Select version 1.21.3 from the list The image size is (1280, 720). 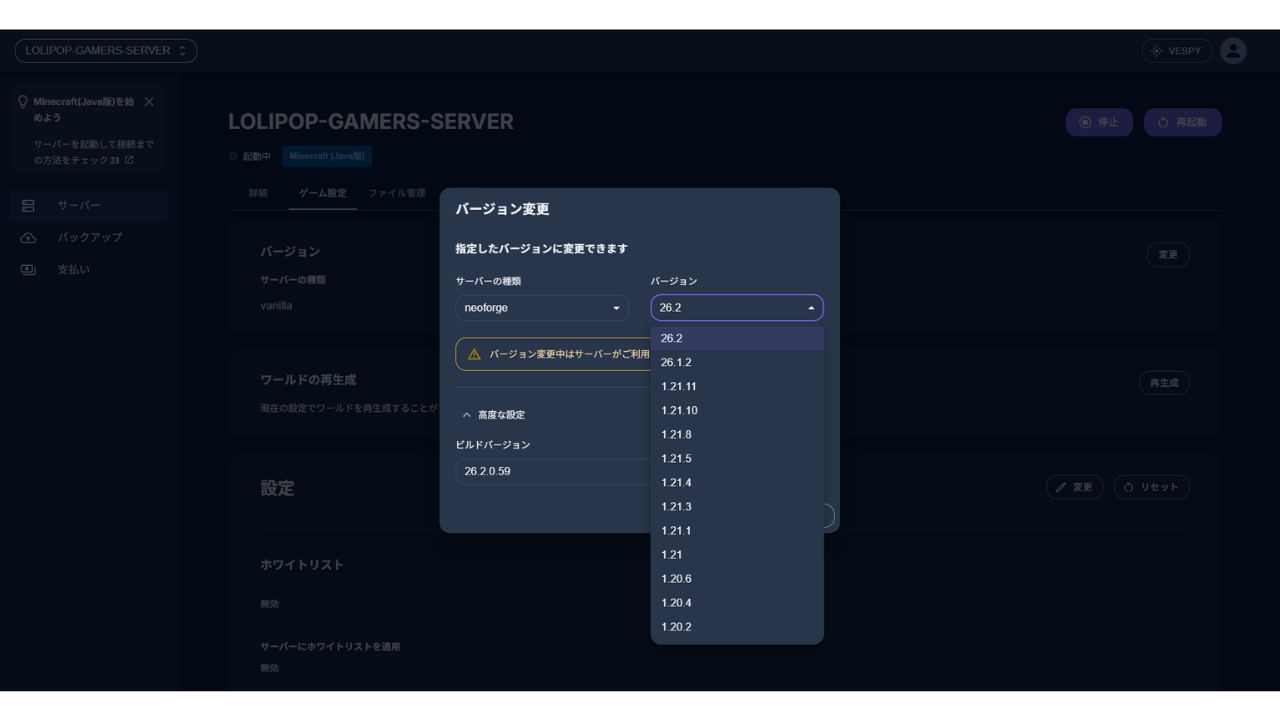click(737, 506)
